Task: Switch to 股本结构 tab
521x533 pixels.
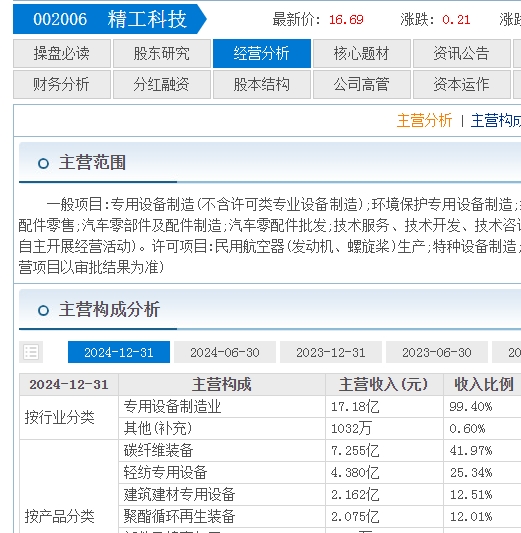Action: pyautogui.click(x=262, y=84)
